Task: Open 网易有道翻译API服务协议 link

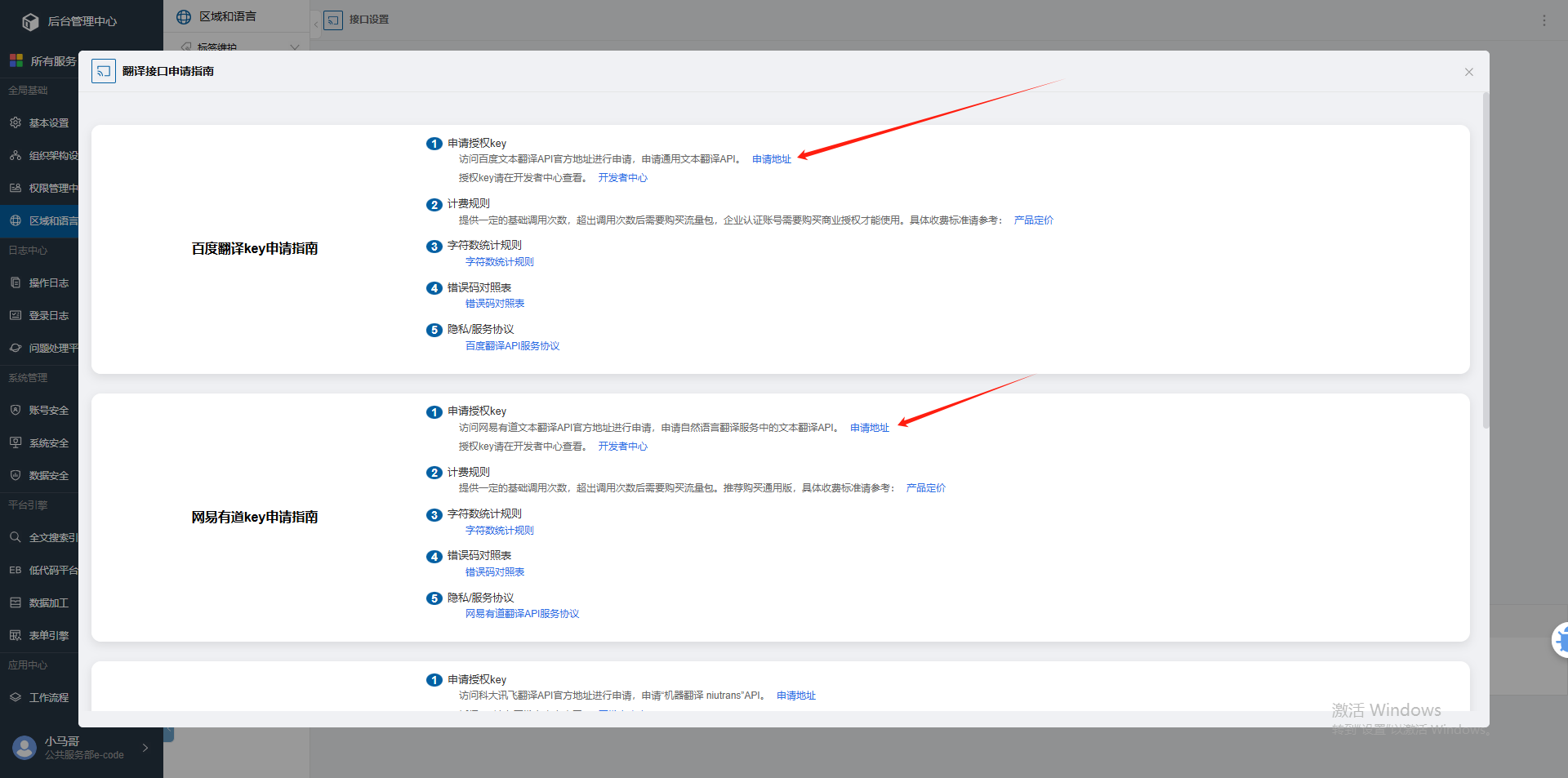Action: click(522, 614)
